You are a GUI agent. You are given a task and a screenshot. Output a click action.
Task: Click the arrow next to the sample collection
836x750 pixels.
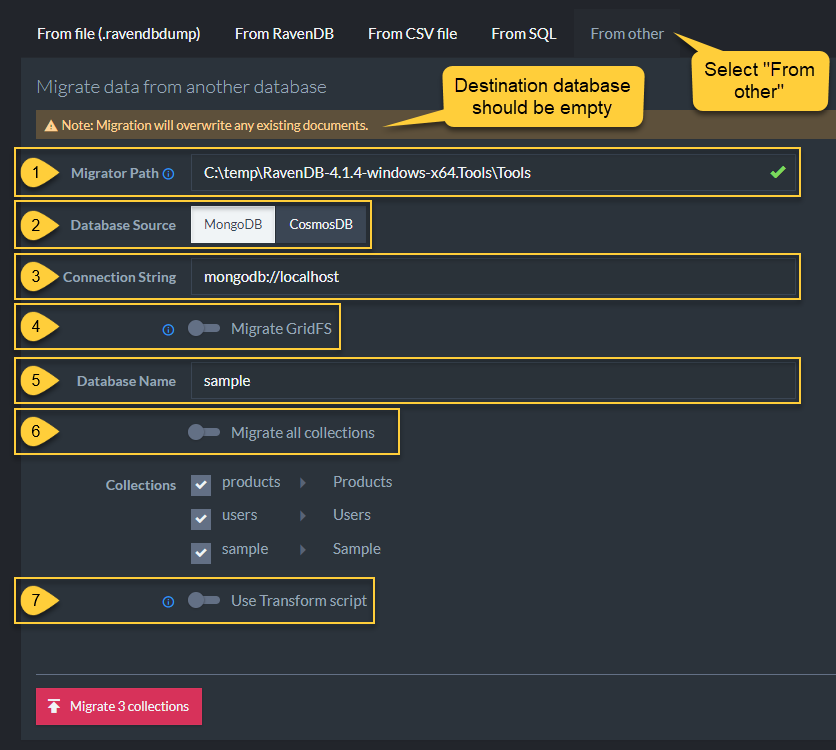click(303, 550)
